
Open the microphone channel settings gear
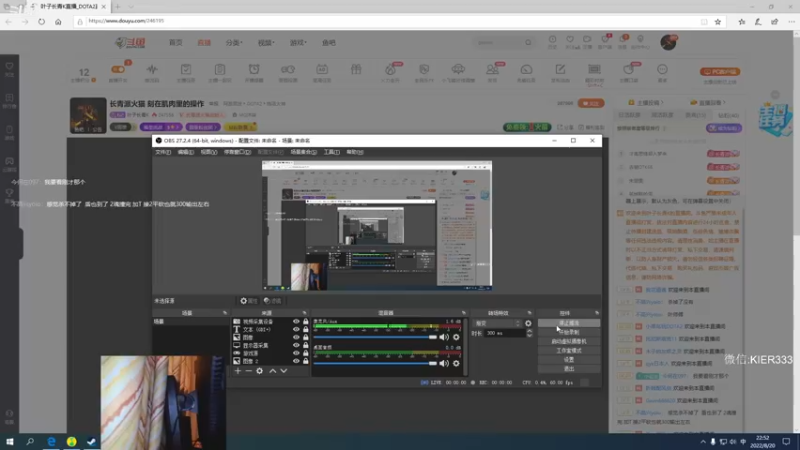pyautogui.click(x=456, y=337)
